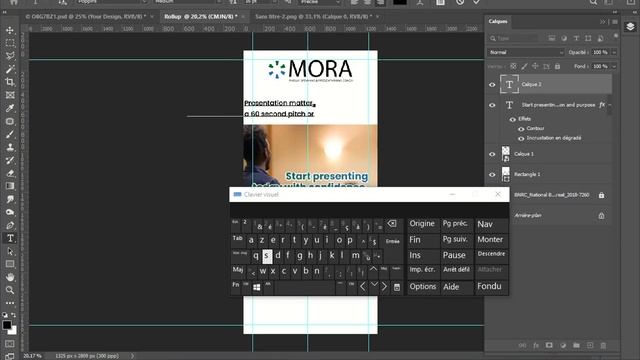This screenshot has height=360, width=640.
Task: Open the Calques panel options menu
Action: [615, 22]
